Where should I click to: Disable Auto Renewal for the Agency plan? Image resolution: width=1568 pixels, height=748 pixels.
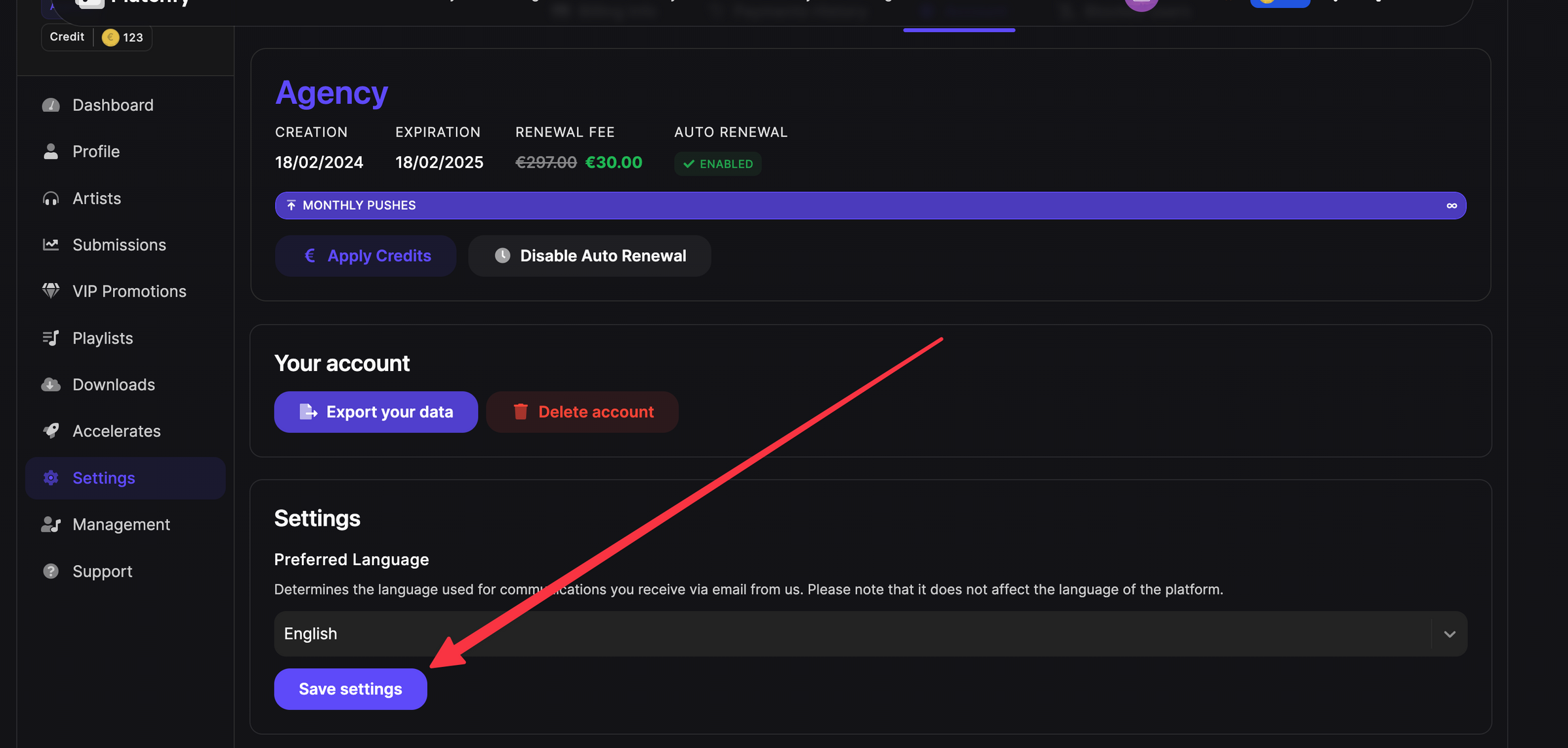click(589, 255)
